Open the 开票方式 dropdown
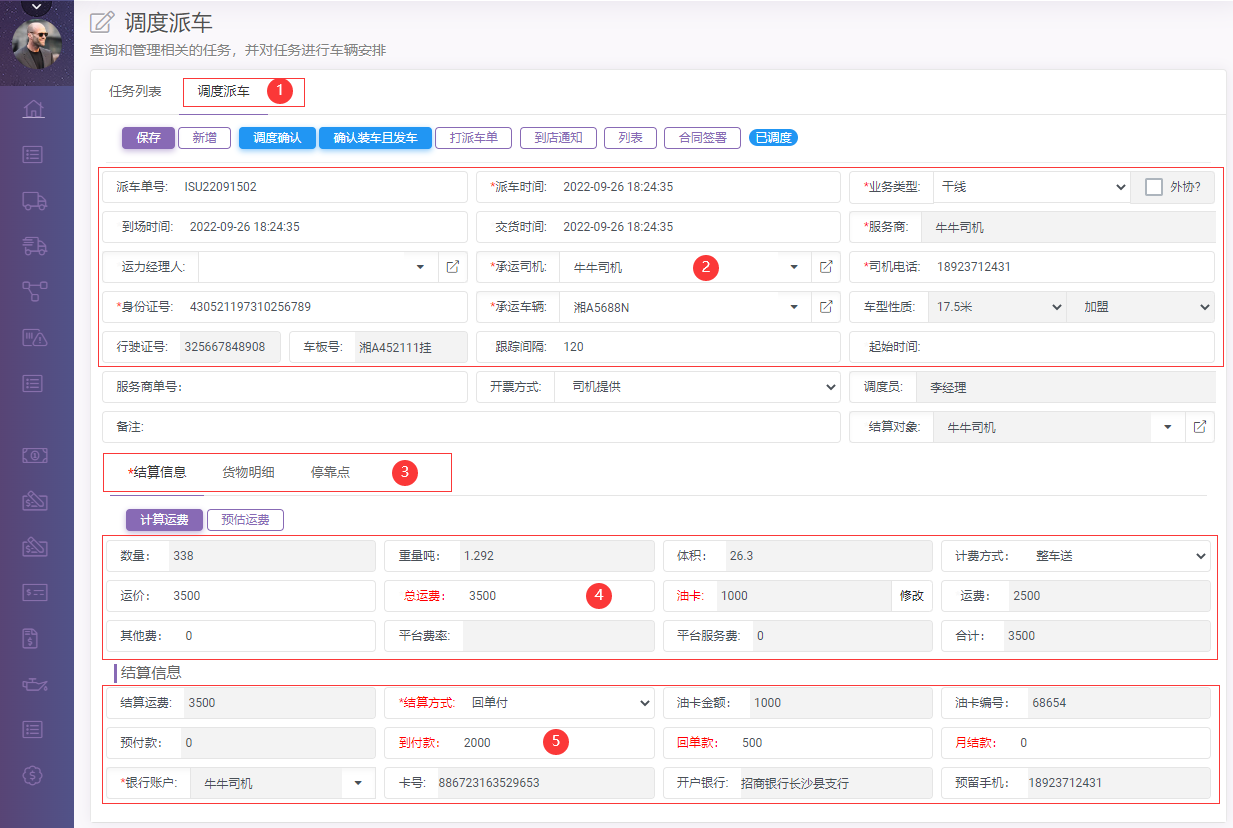1233x828 pixels. tap(696, 387)
